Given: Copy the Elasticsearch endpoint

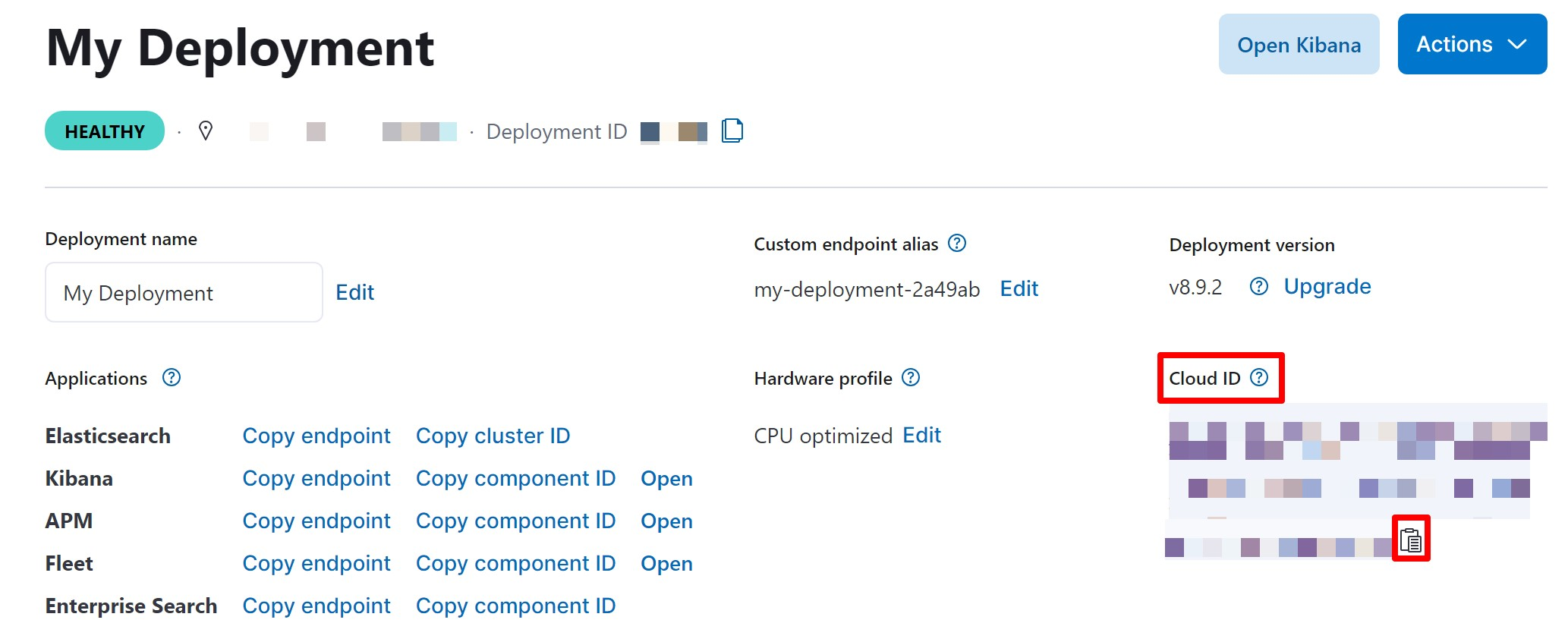Looking at the screenshot, I should (316, 436).
